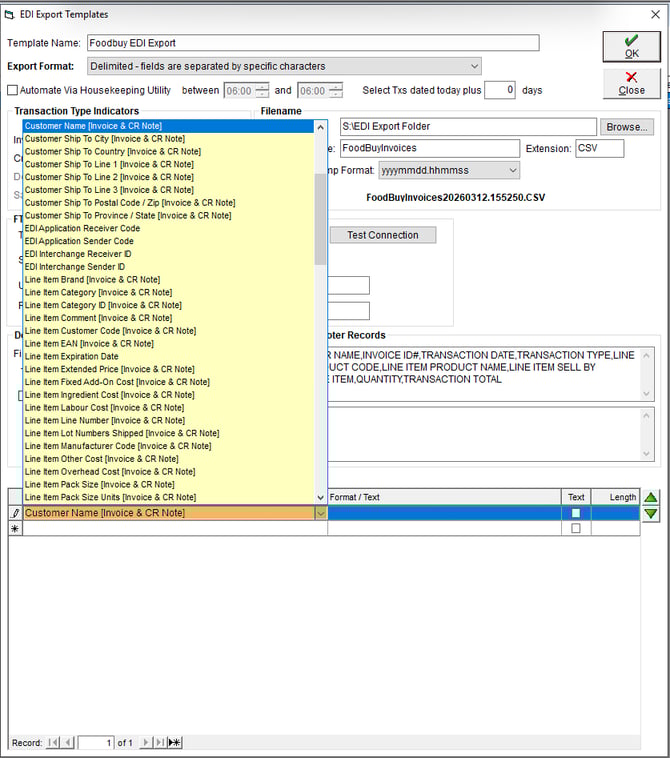The width and height of the screenshot is (670, 758).
Task: Click the Close button with red X
Action: coord(631,84)
